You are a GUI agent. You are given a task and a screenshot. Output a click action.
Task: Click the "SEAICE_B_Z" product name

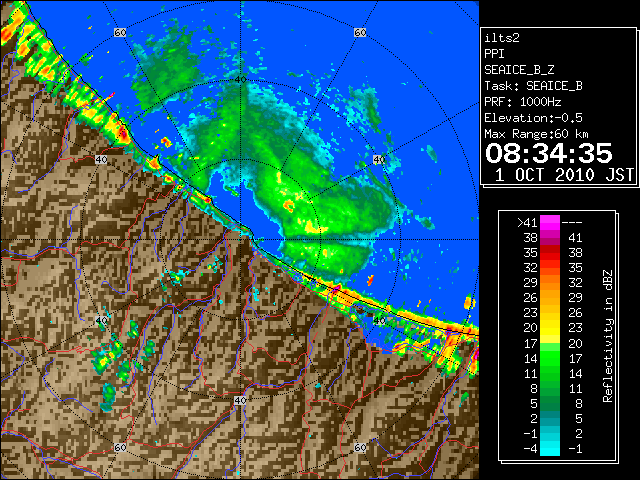pos(519,70)
